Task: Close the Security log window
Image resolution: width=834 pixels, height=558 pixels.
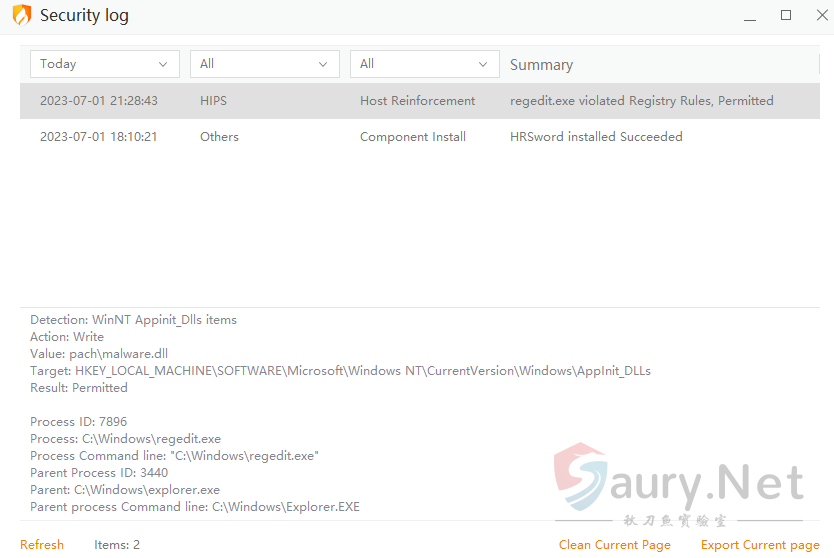Action: [x=816, y=15]
